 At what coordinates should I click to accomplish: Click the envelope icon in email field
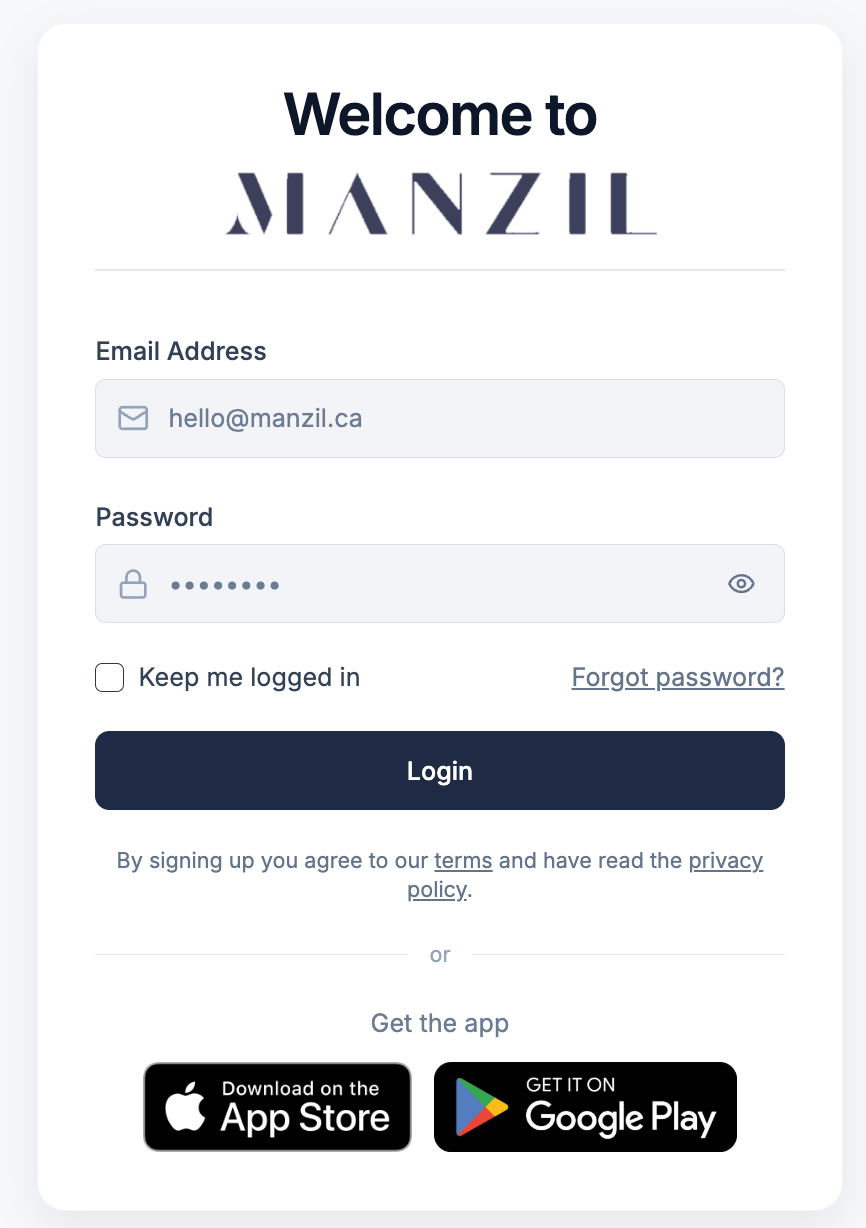[133, 418]
